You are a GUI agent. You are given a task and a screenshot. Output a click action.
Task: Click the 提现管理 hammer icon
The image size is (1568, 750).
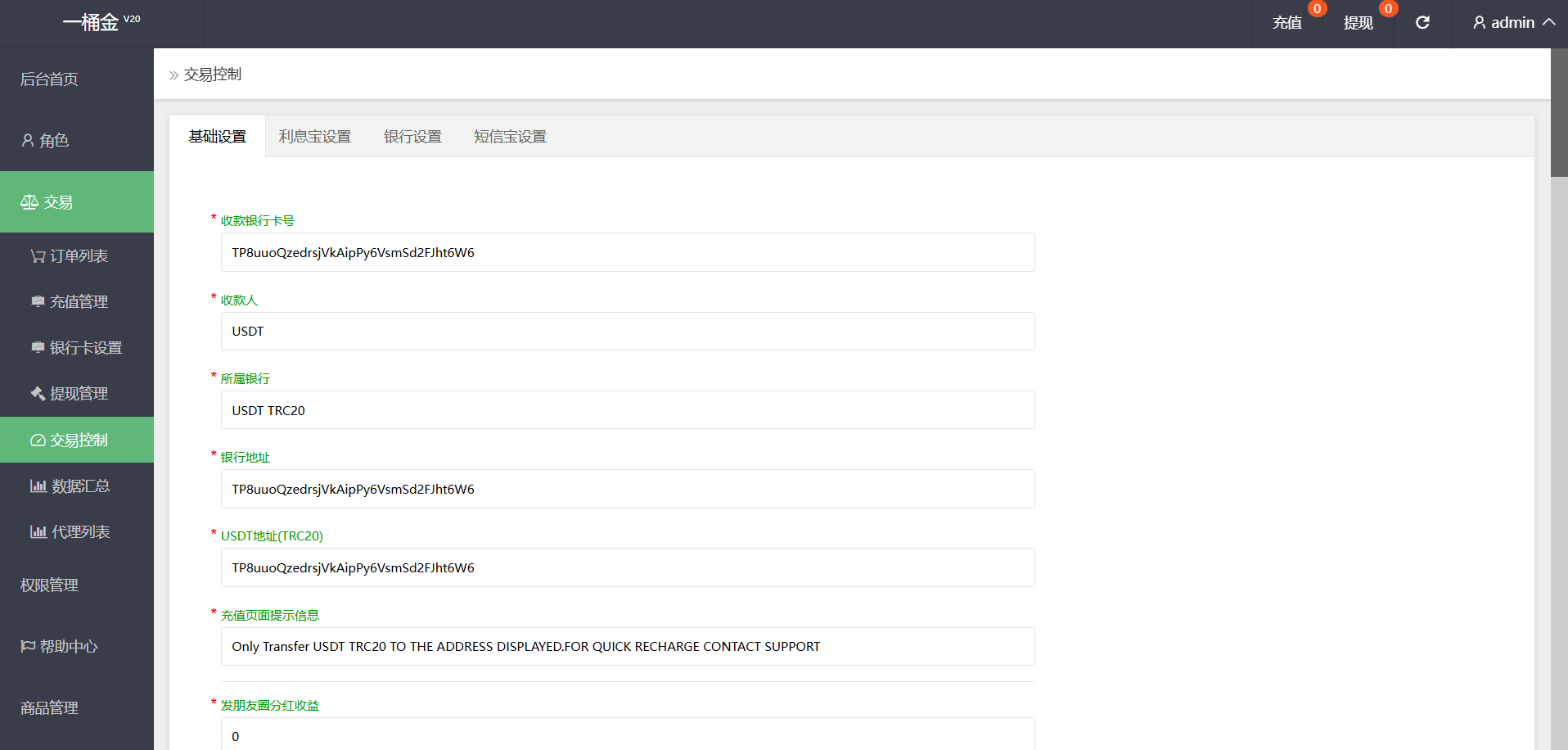pyautogui.click(x=38, y=394)
